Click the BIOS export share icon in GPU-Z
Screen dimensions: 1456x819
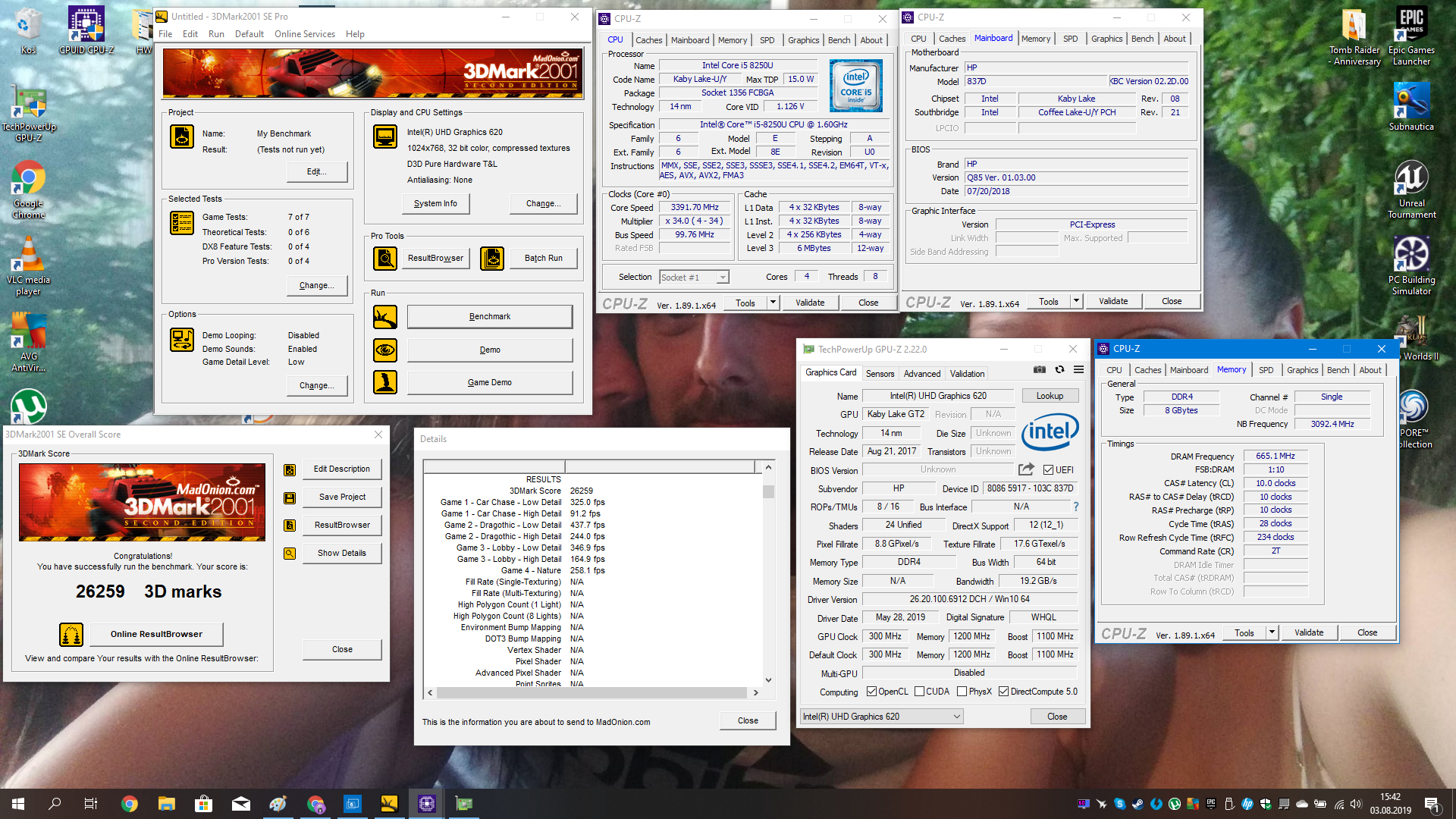[x=1026, y=469]
